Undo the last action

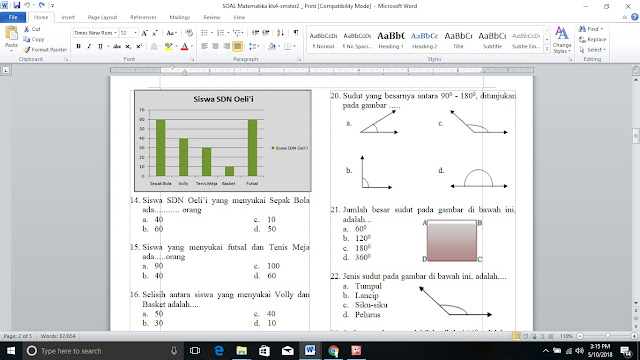[27, 5]
